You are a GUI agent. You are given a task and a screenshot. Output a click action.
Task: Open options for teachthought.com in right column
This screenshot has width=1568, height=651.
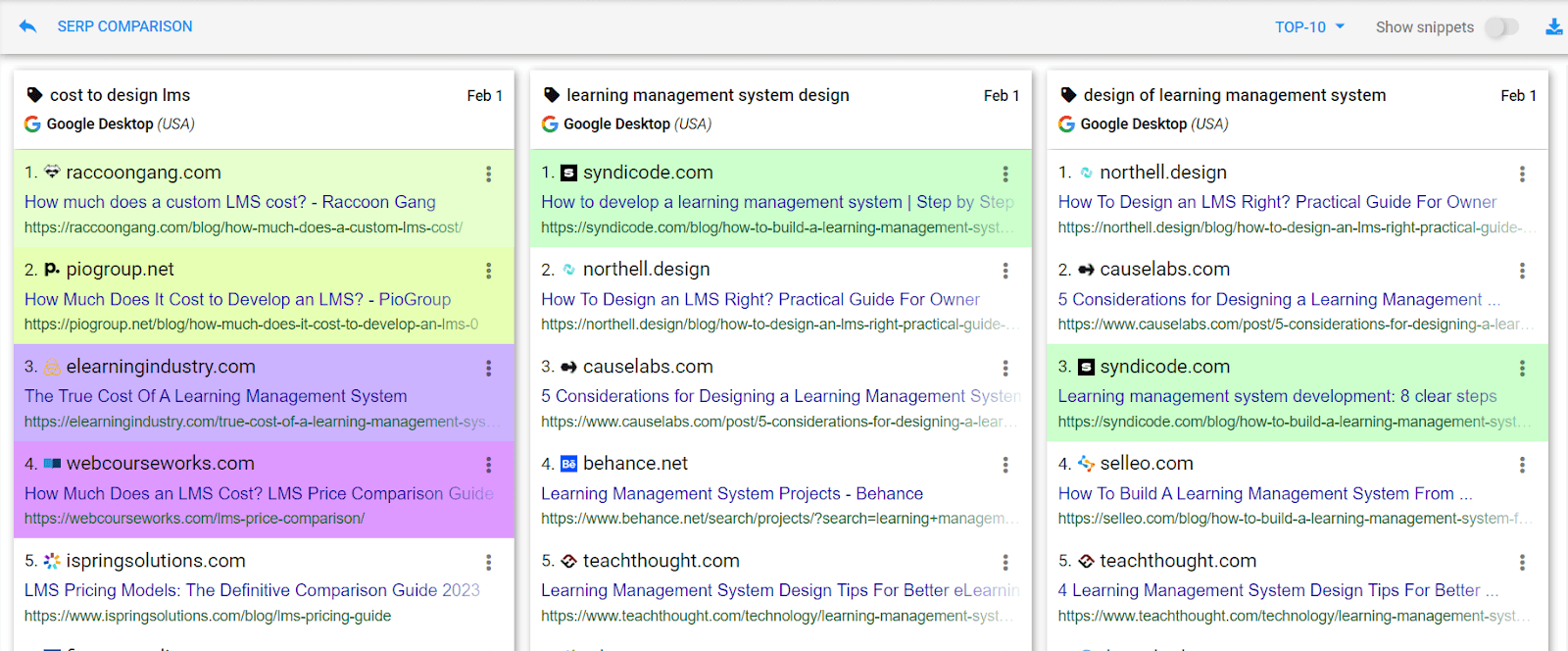coord(1522,562)
